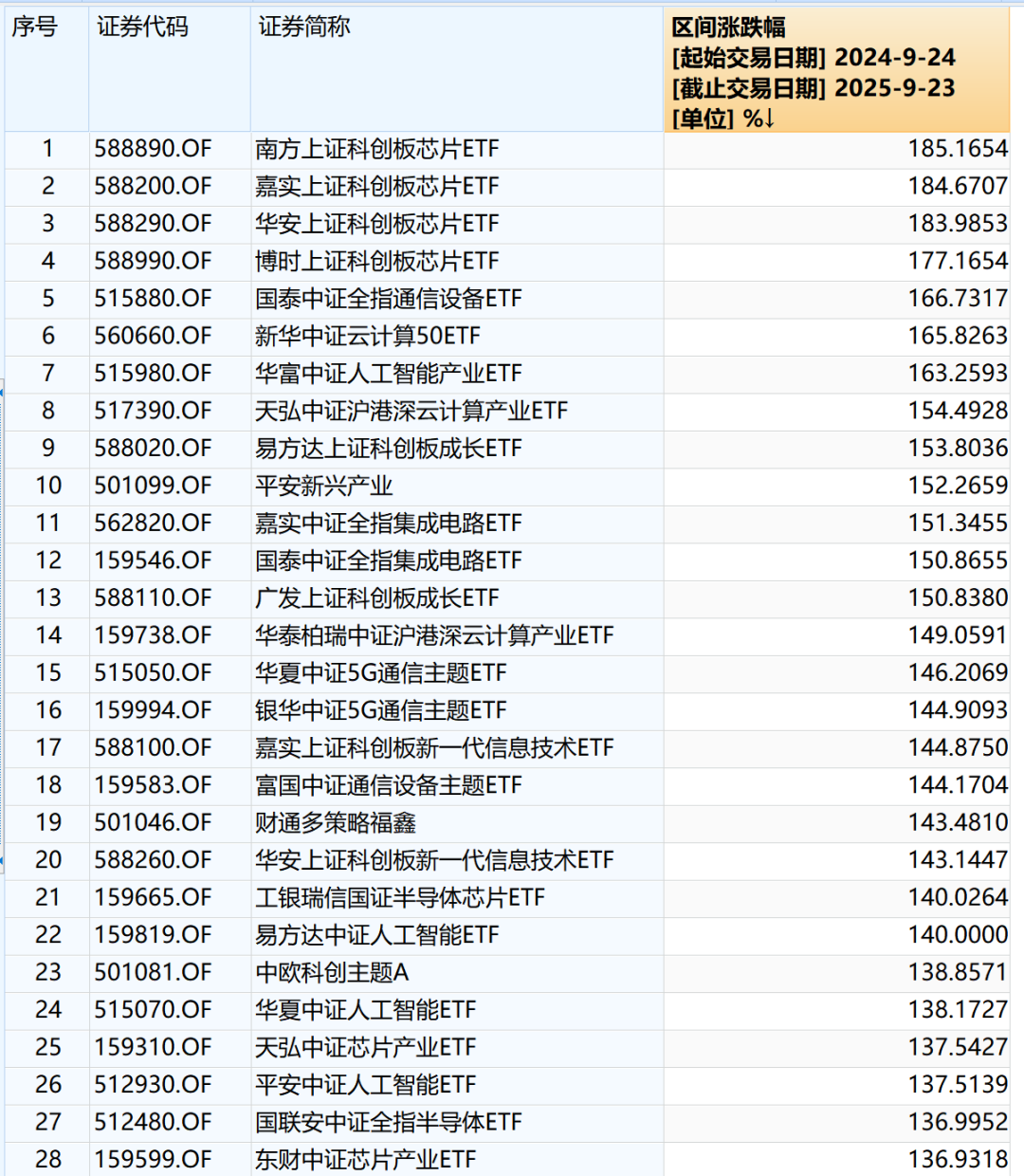Screen dimensions: 1024x1176
Task: Select 华富中证人工智能产业ETF
Action: tap(389, 374)
